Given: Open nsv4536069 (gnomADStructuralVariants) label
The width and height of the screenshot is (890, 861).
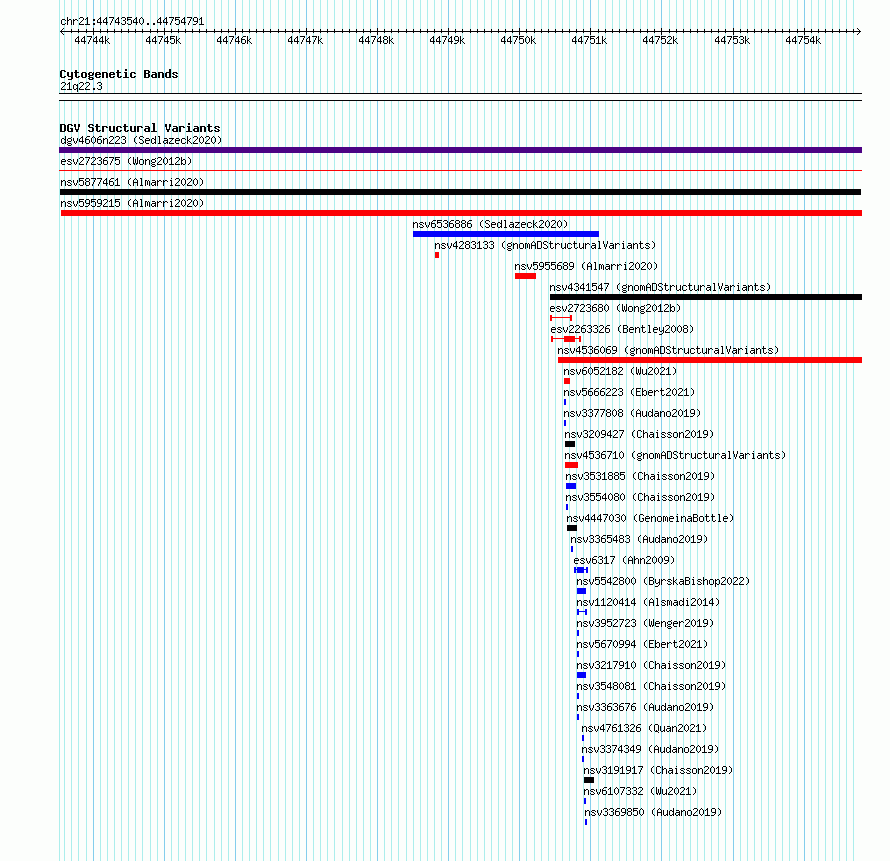Looking at the screenshot, I should pos(668,350).
